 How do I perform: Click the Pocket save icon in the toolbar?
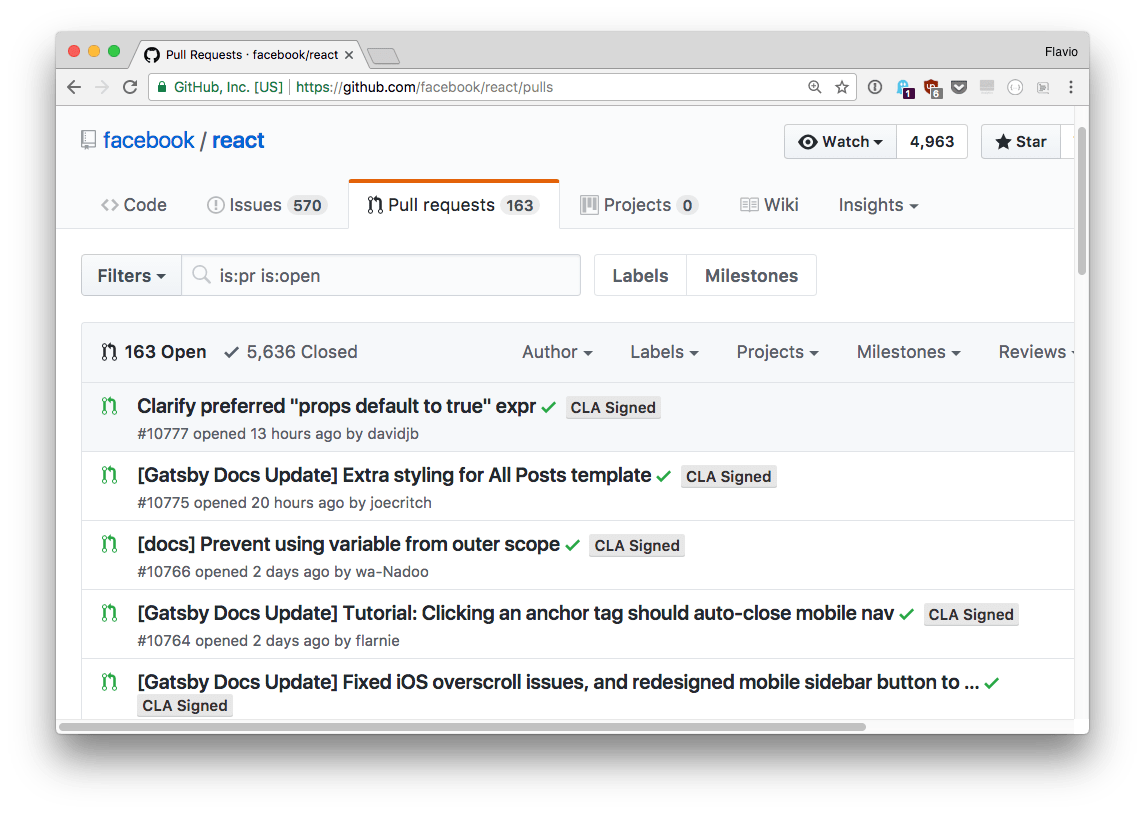[959, 87]
